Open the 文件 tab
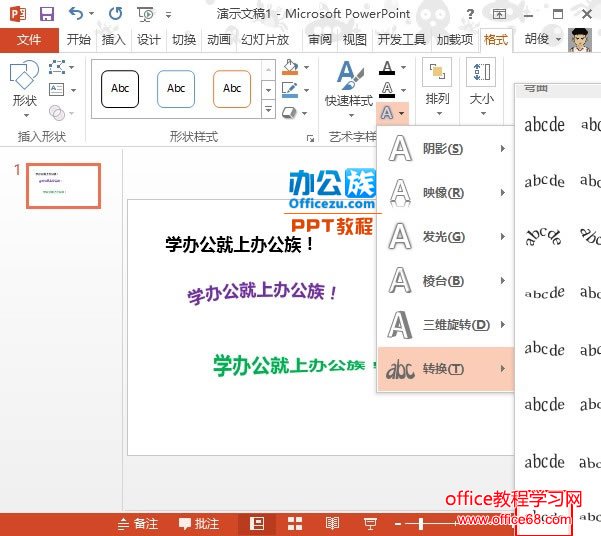Viewport: 601px width, 536px height. click(29, 39)
